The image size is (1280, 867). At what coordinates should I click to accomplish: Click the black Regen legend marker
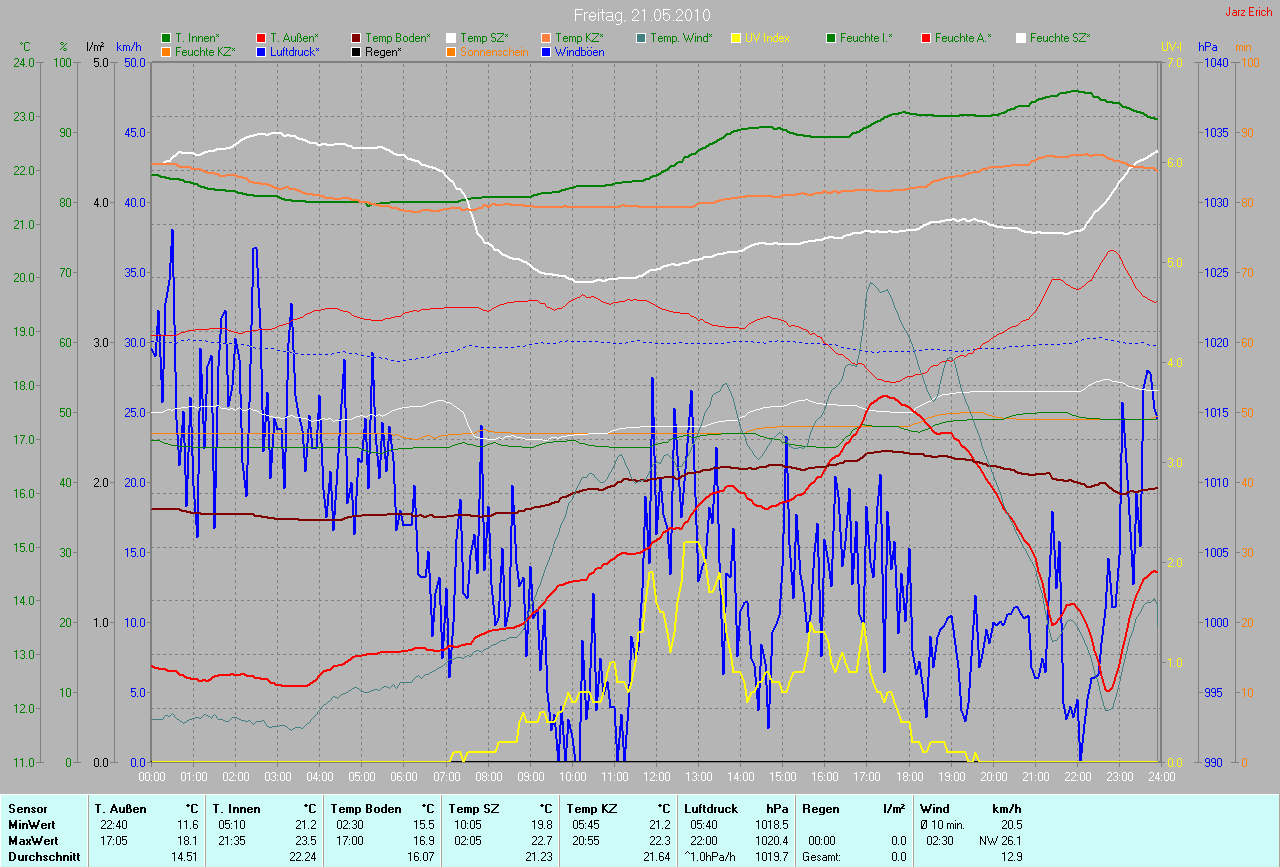pos(356,51)
